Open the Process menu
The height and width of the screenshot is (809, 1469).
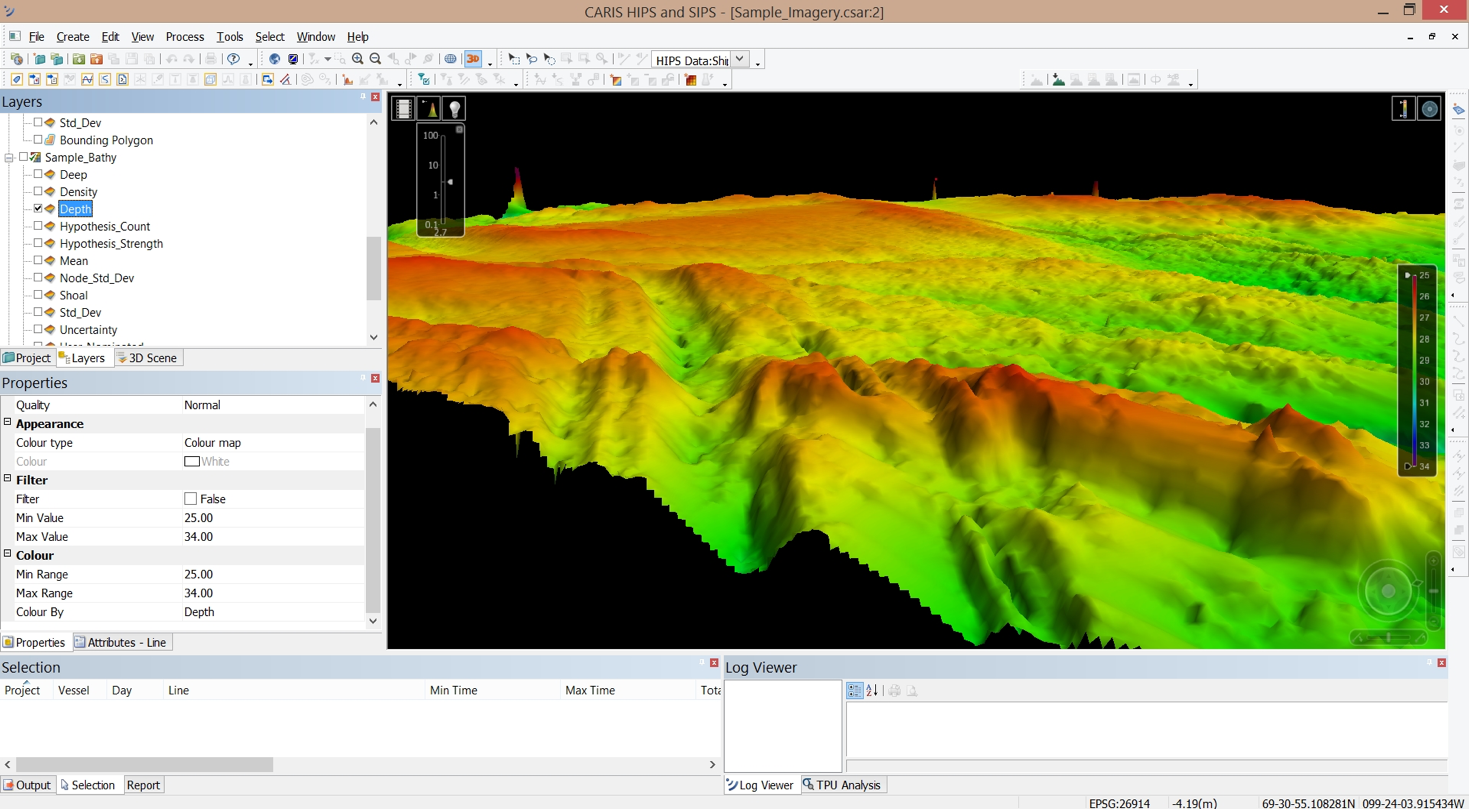pyautogui.click(x=184, y=37)
